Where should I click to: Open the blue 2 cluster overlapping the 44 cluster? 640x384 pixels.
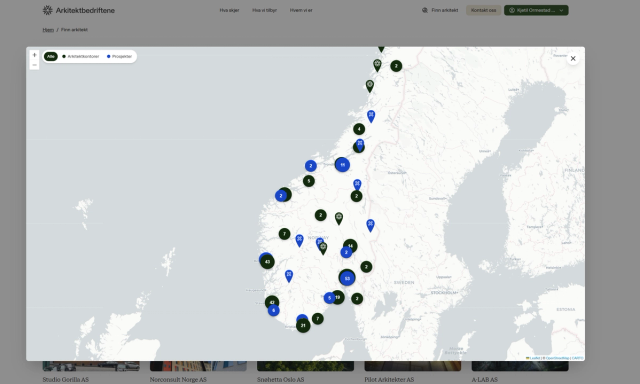tap(346, 252)
